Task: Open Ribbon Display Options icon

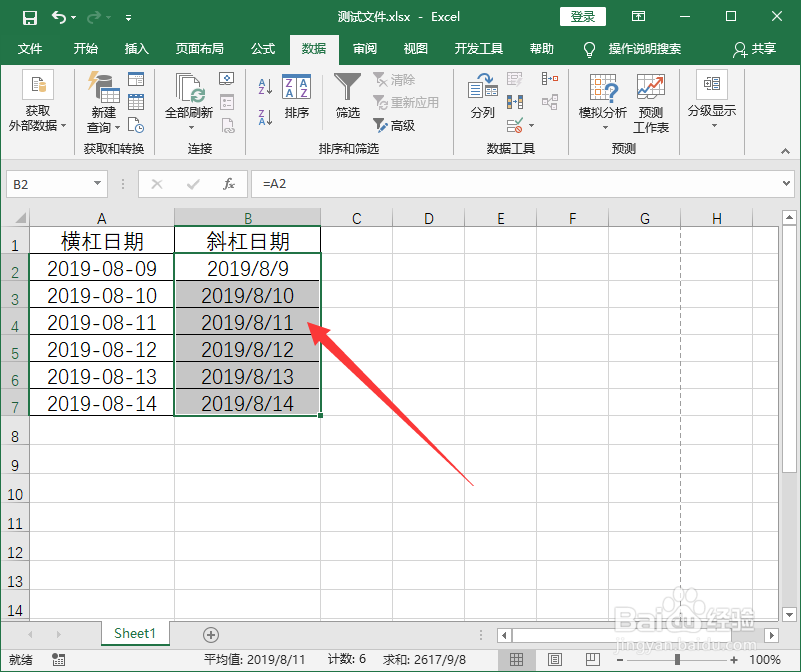Action: (638, 16)
